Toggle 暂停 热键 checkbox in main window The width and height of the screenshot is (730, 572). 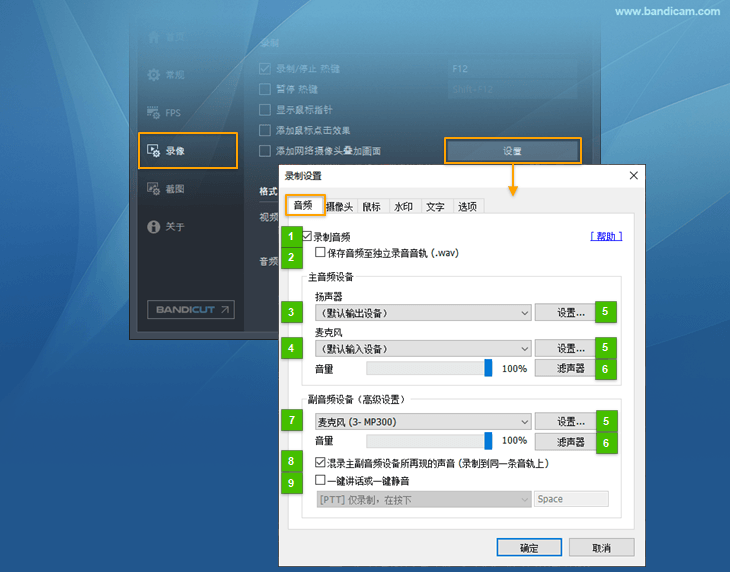tap(265, 89)
